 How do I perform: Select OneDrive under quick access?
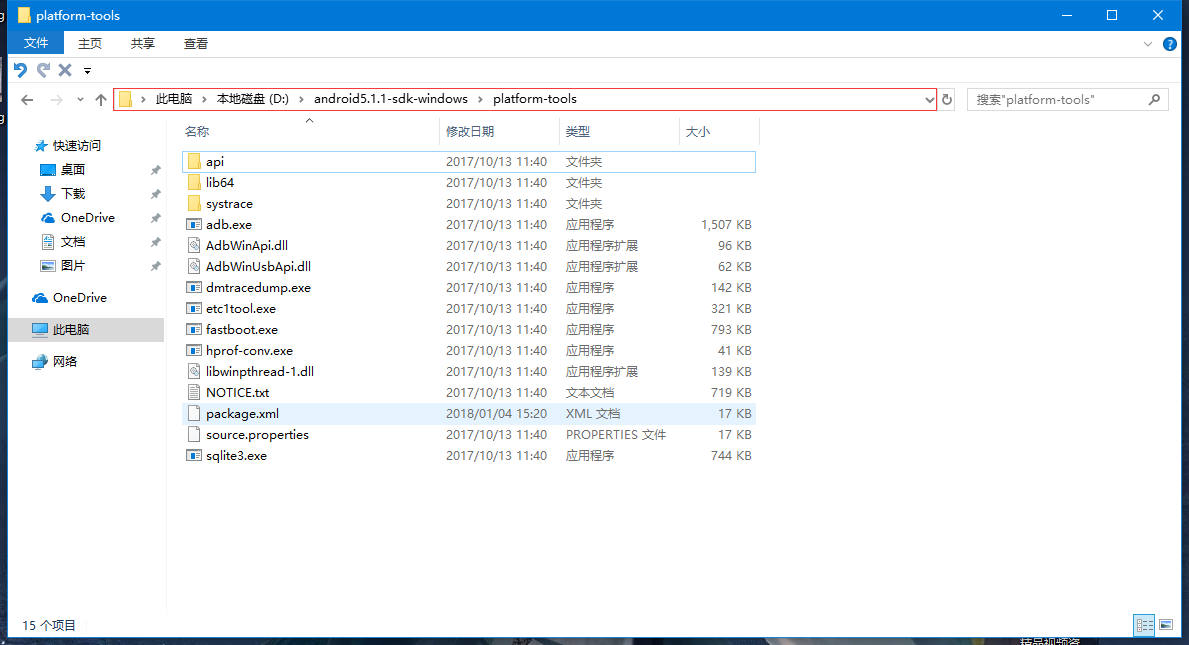pyautogui.click(x=87, y=218)
